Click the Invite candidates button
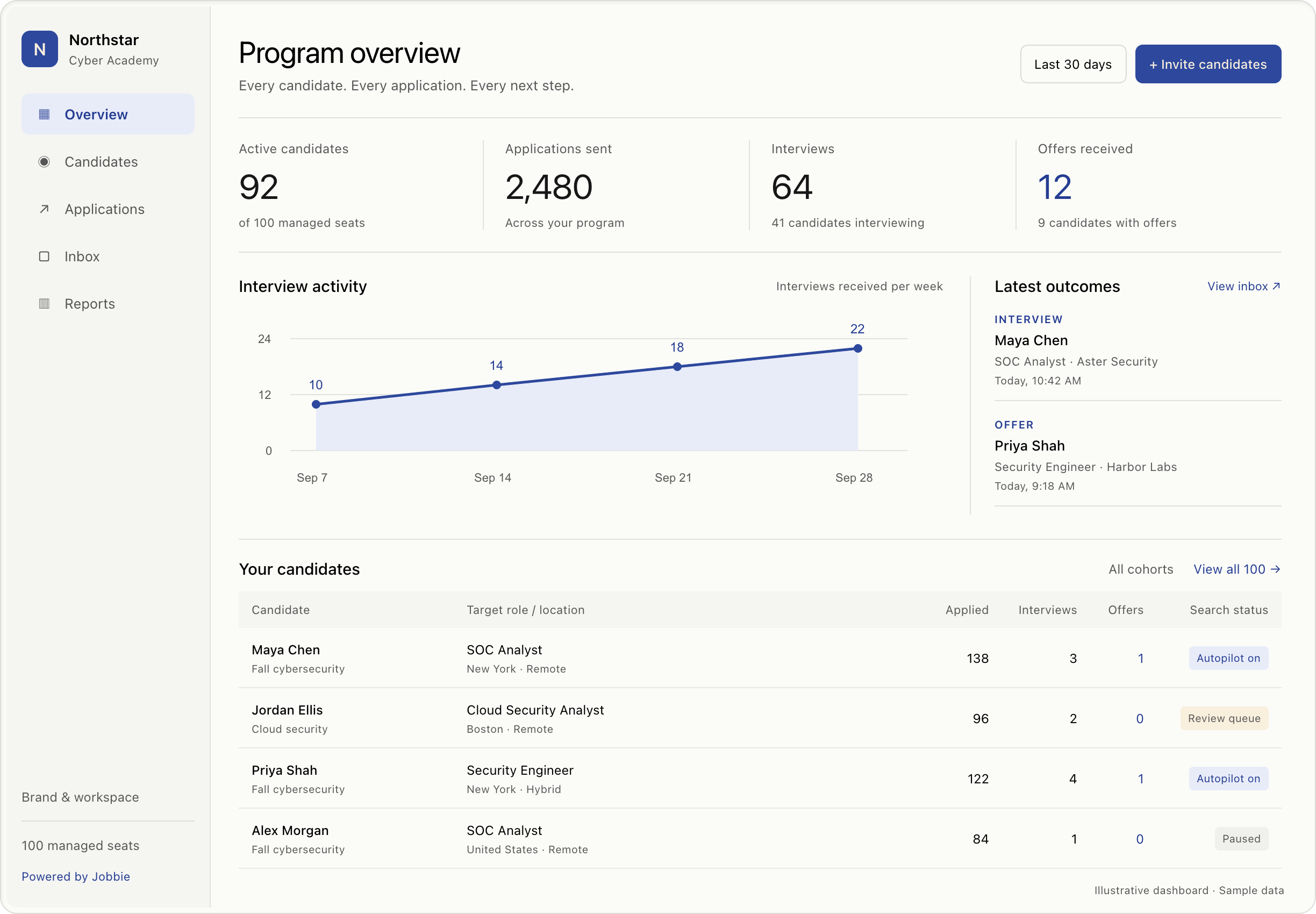 tap(1208, 64)
